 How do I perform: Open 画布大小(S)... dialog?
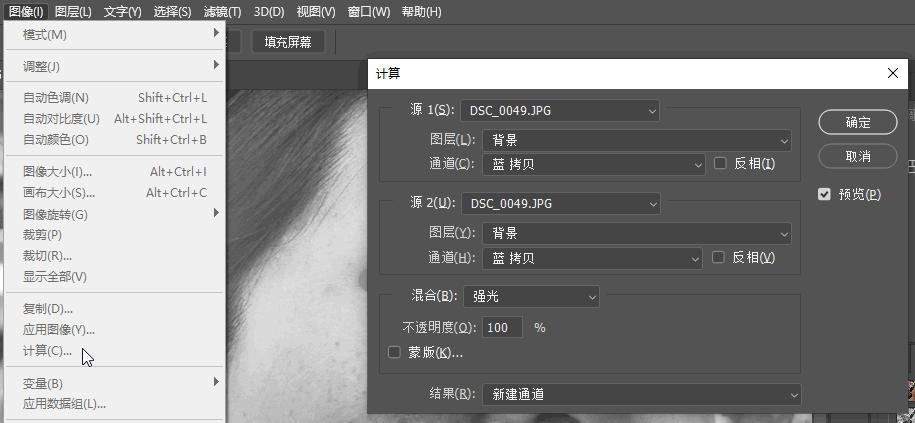tap(114, 193)
